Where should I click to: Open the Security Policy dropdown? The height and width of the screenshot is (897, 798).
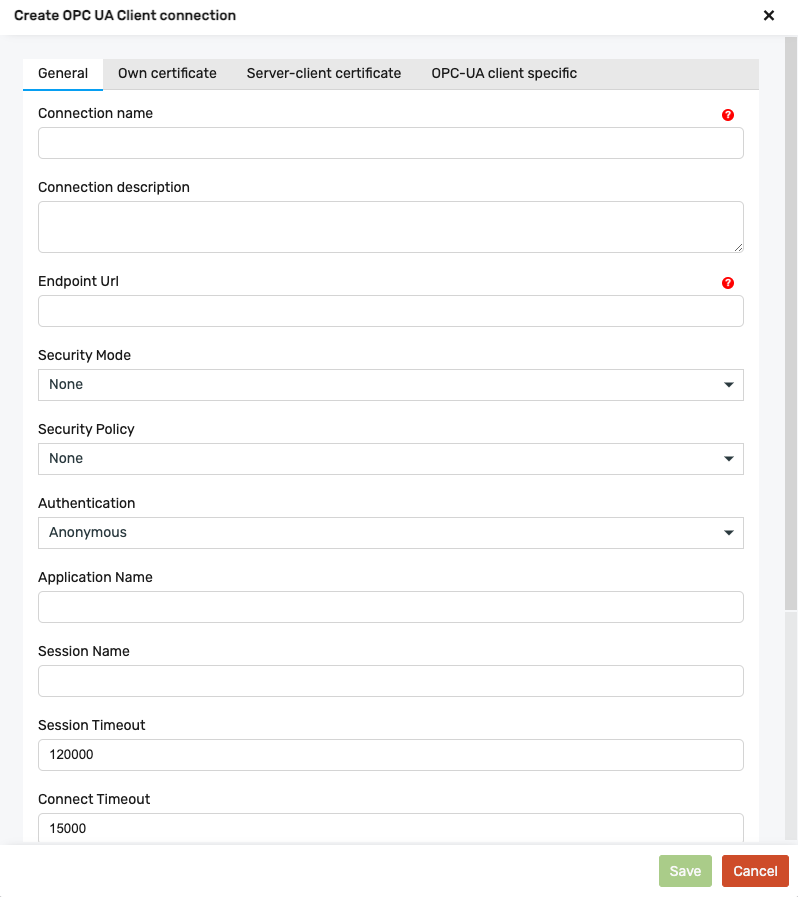[x=390, y=459]
